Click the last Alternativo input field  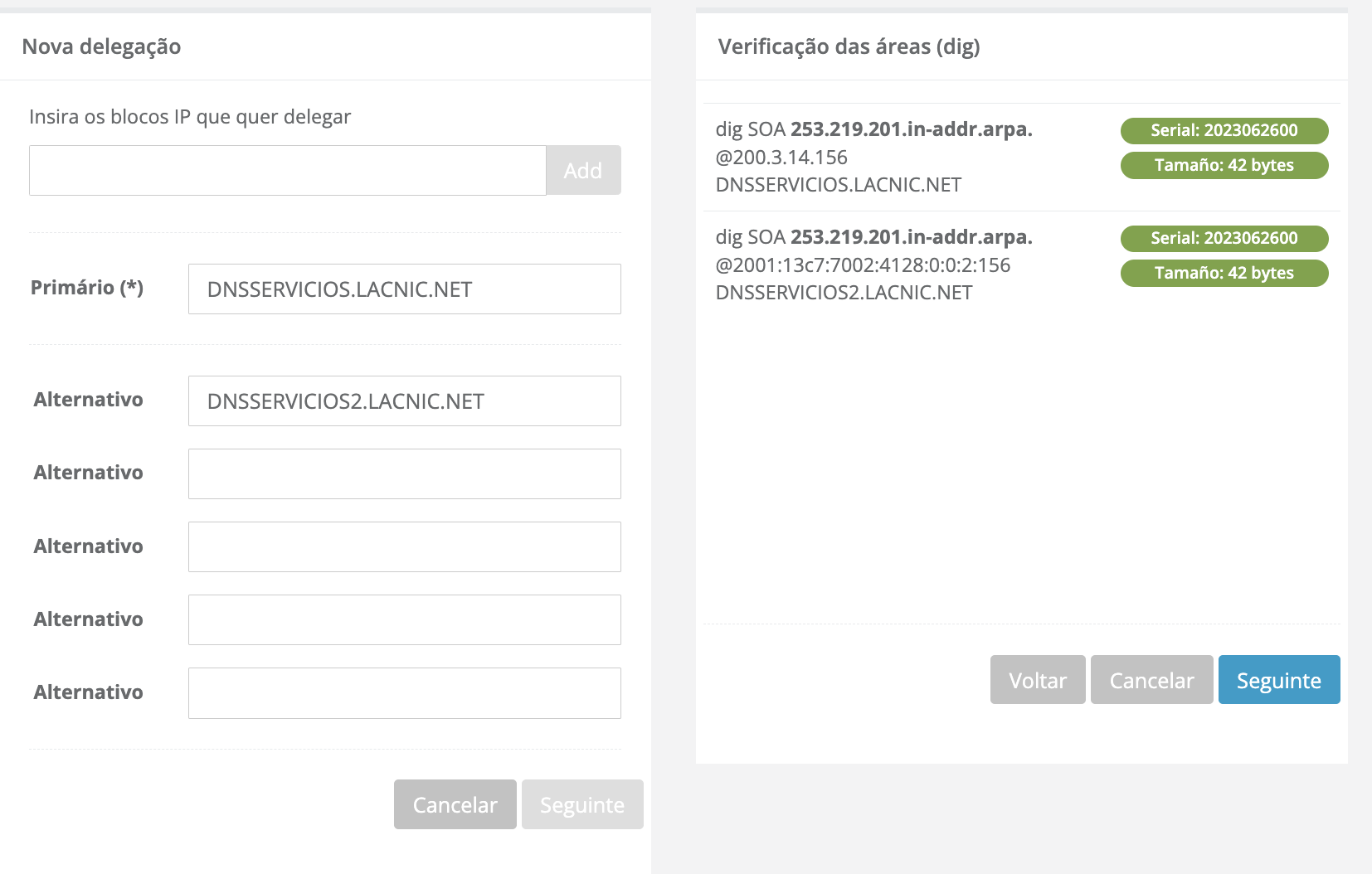point(404,693)
